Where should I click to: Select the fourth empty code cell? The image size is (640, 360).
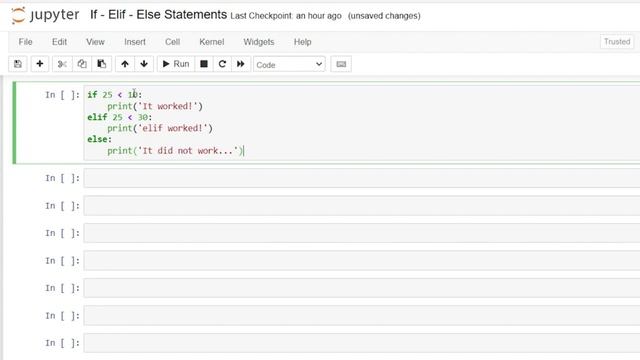point(362,261)
